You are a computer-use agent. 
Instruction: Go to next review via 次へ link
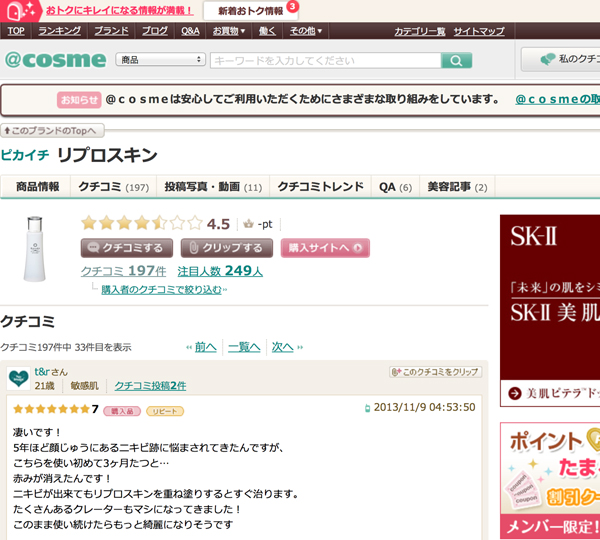pos(283,347)
